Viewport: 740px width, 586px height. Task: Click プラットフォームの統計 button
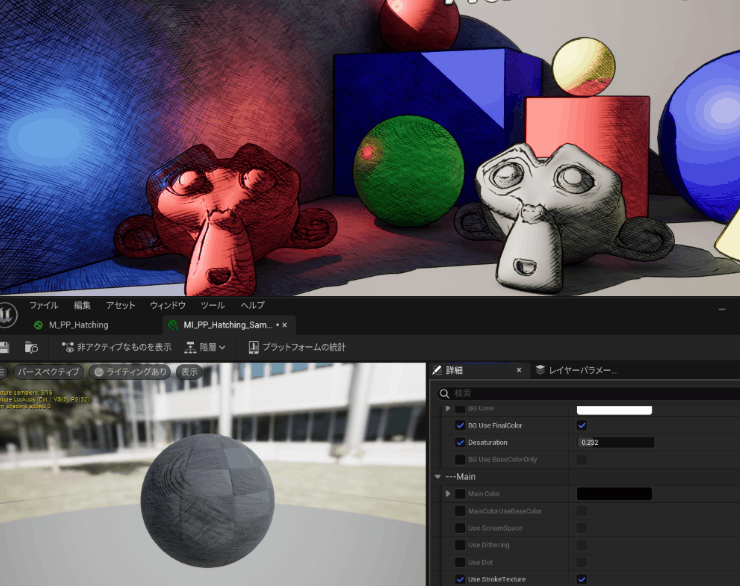297,348
